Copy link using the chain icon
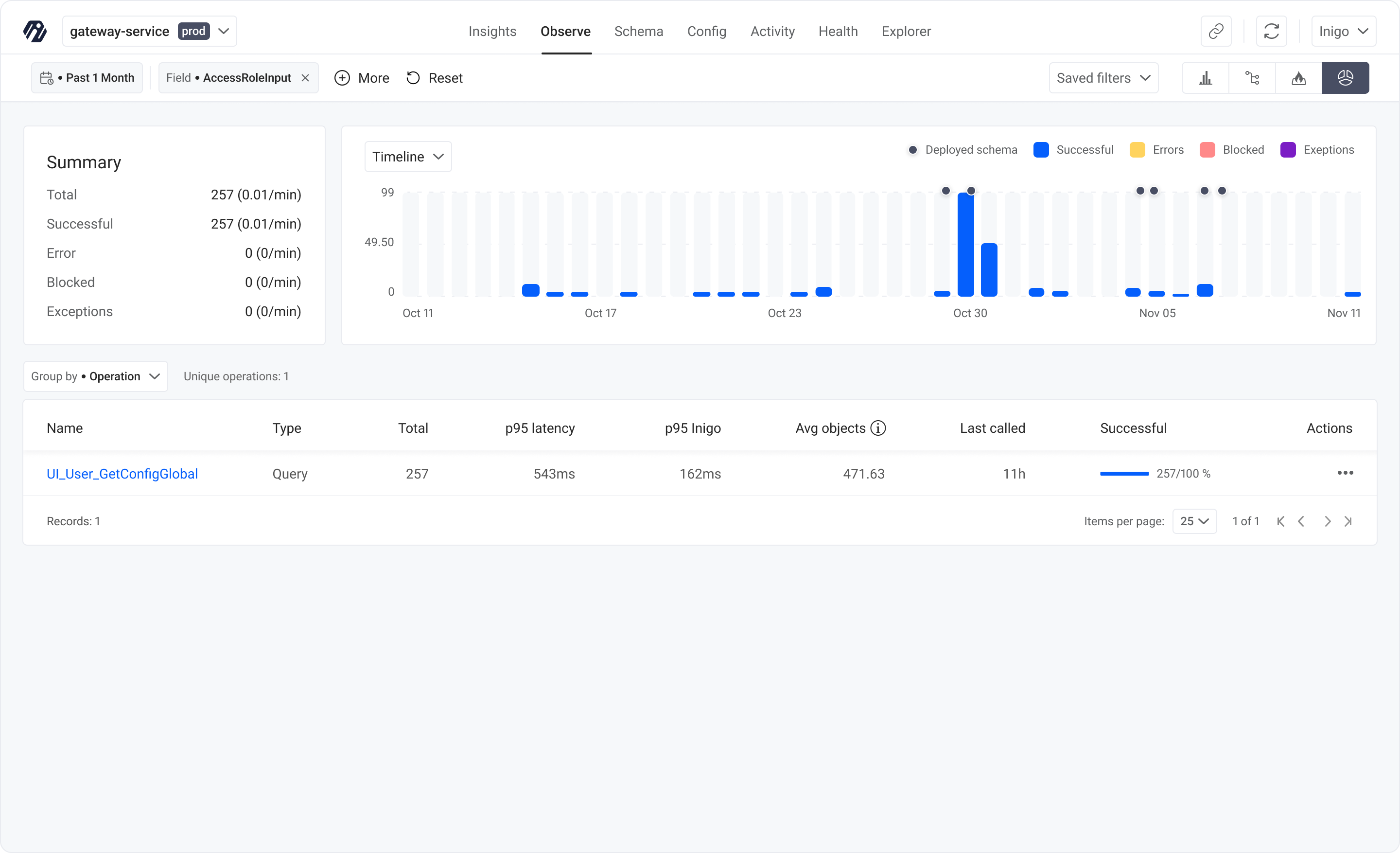The image size is (1400, 853). coord(1216,31)
